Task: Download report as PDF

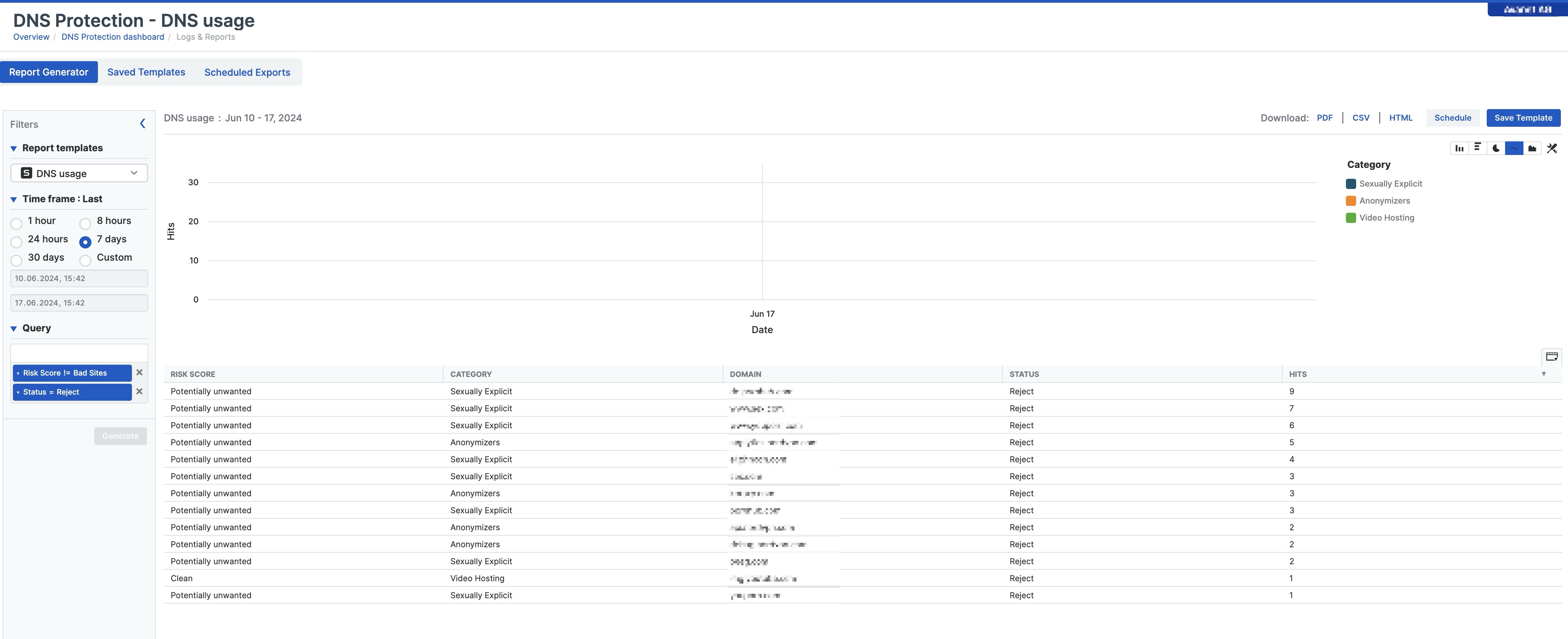Action: click(x=1325, y=118)
